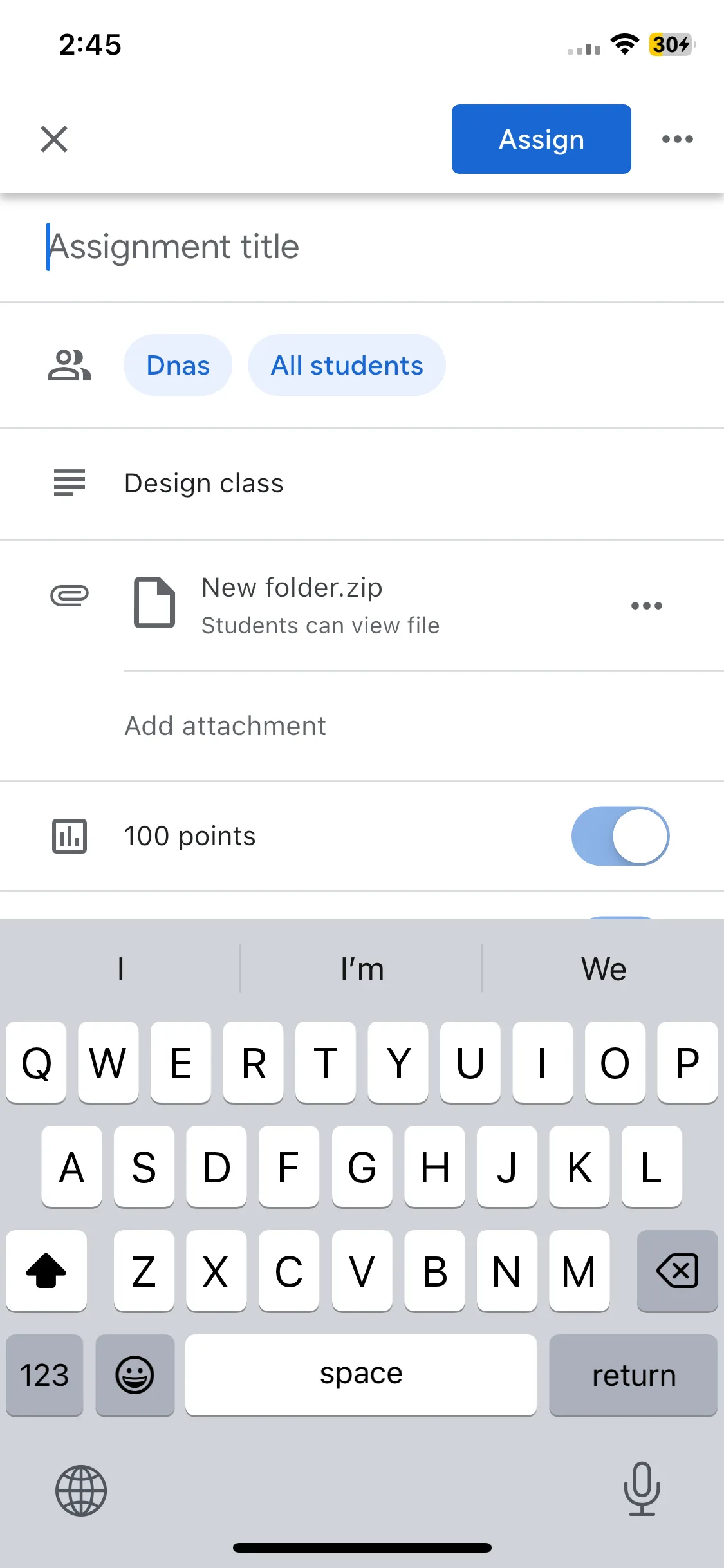724x1568 pixels.
Task: Tap the emoji keyboard key
Action: (135, 1376)
